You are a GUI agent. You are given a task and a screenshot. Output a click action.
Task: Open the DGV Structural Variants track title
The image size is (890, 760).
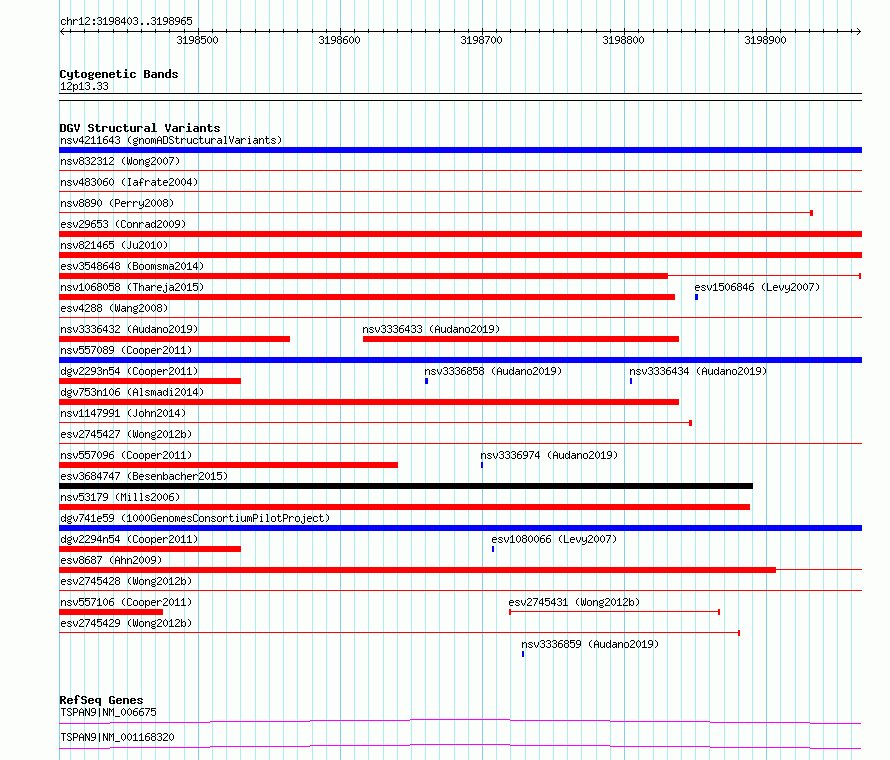pos(140,128)
